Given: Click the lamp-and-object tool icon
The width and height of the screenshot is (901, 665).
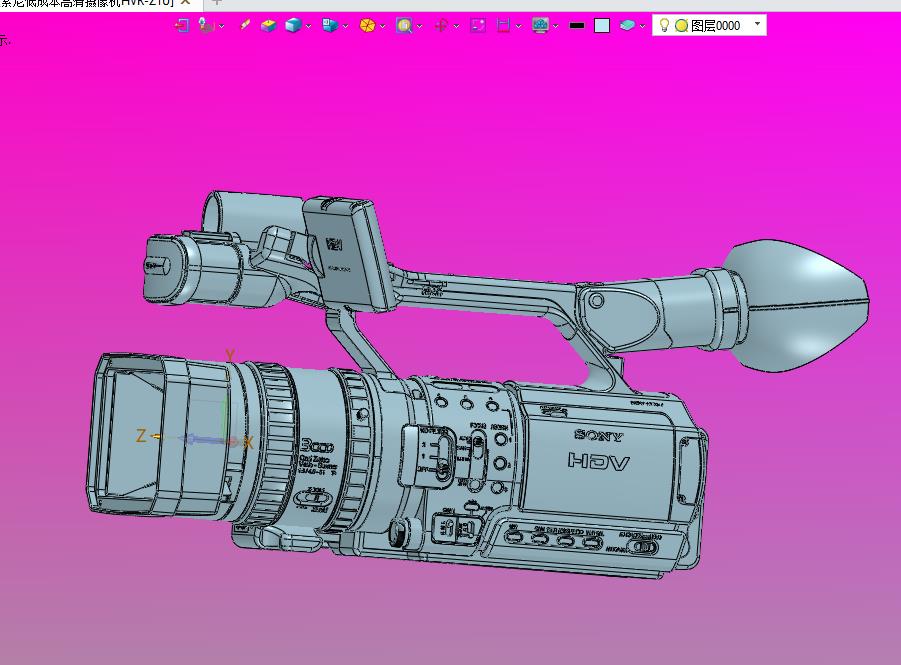Looking at the screenshot, I should [206, 25].
